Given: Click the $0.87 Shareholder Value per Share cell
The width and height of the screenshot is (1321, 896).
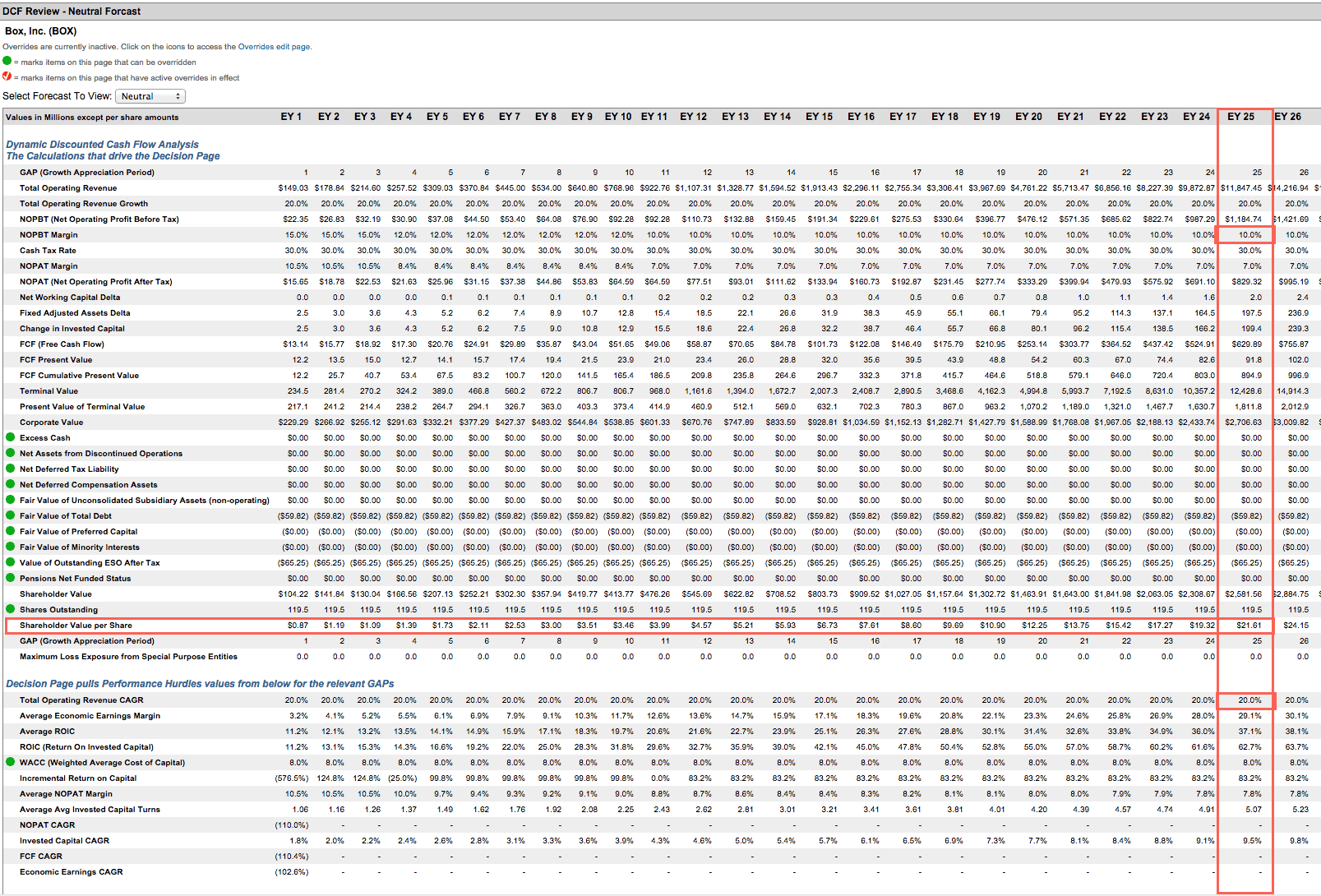Looking at the screenshot, I should (x=298, y=626).
